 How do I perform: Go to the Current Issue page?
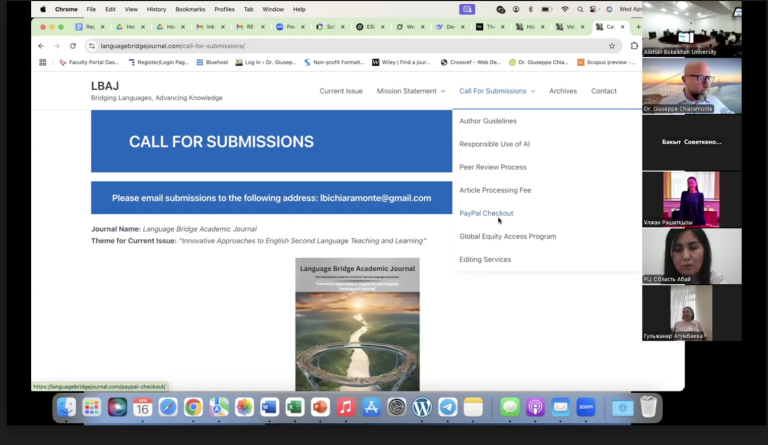[x=341, y=91]
